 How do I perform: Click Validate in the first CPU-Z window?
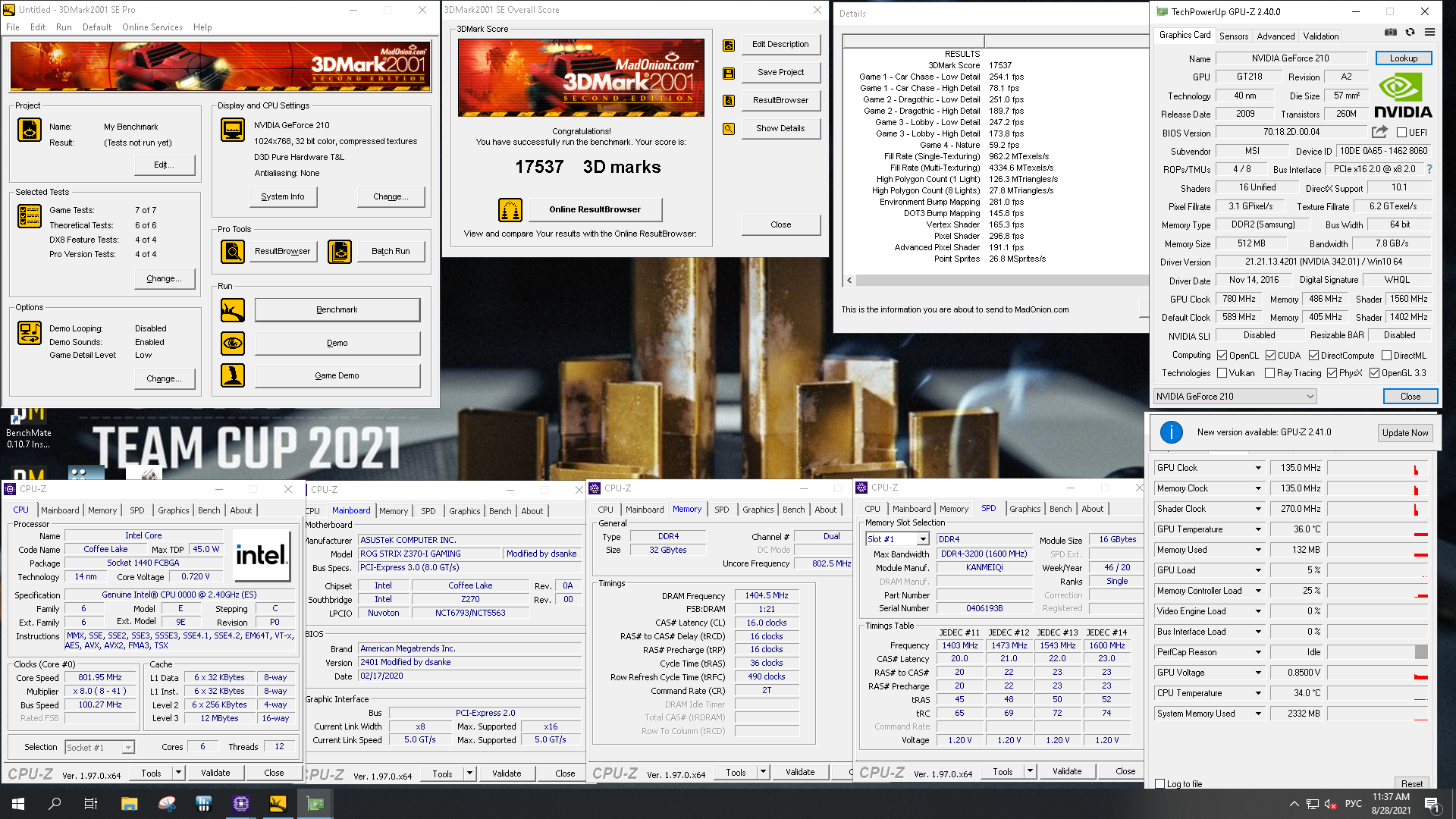[x=215, y=773]
